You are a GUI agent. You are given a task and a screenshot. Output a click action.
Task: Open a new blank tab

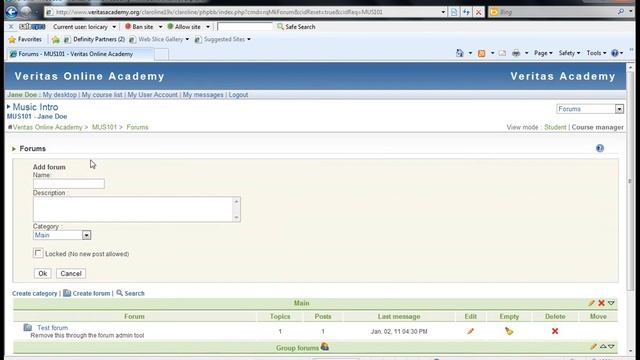tap(162, 54)
